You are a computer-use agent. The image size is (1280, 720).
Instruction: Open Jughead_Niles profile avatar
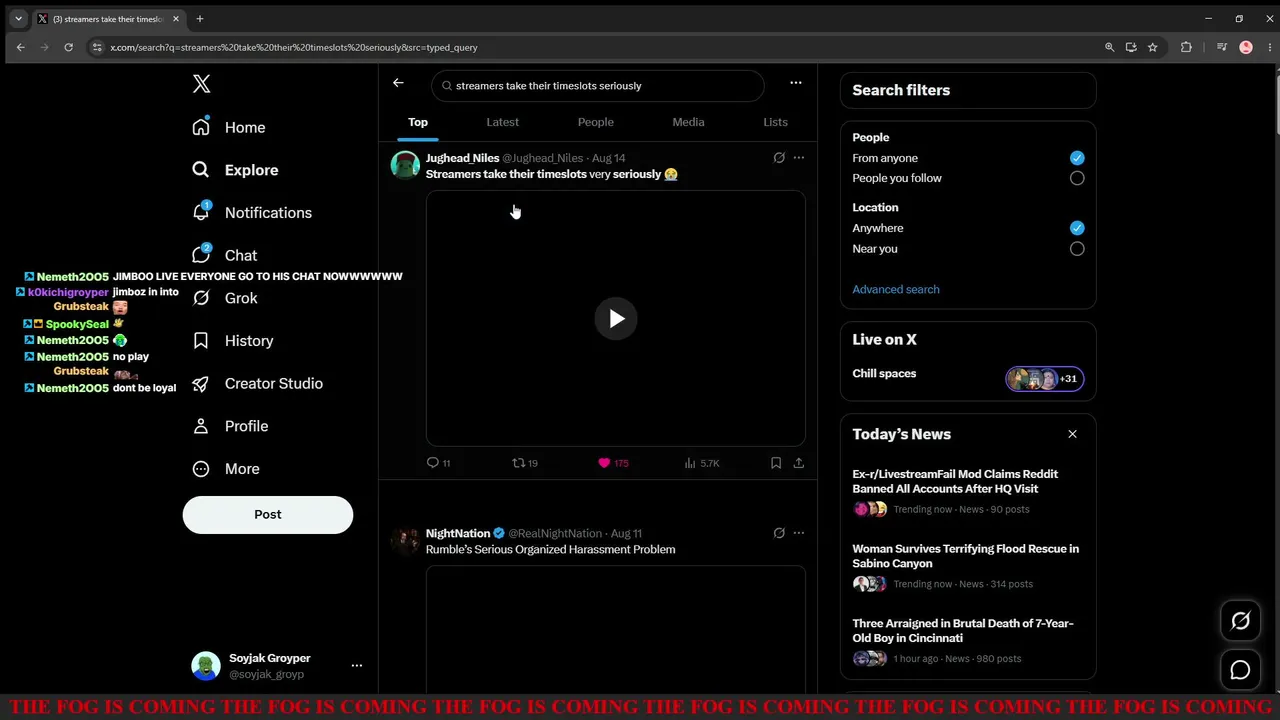coord(405,165)
